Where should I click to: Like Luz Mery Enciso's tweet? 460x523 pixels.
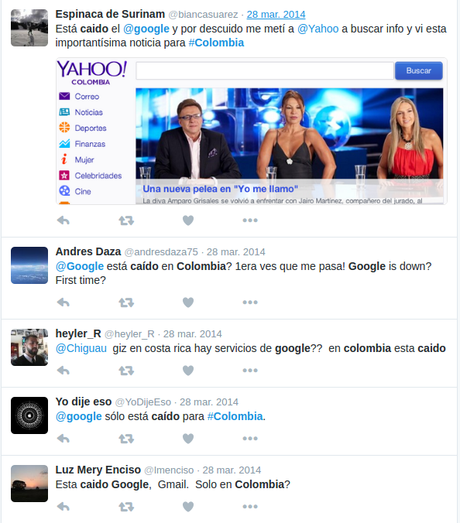tap(188, 506)
